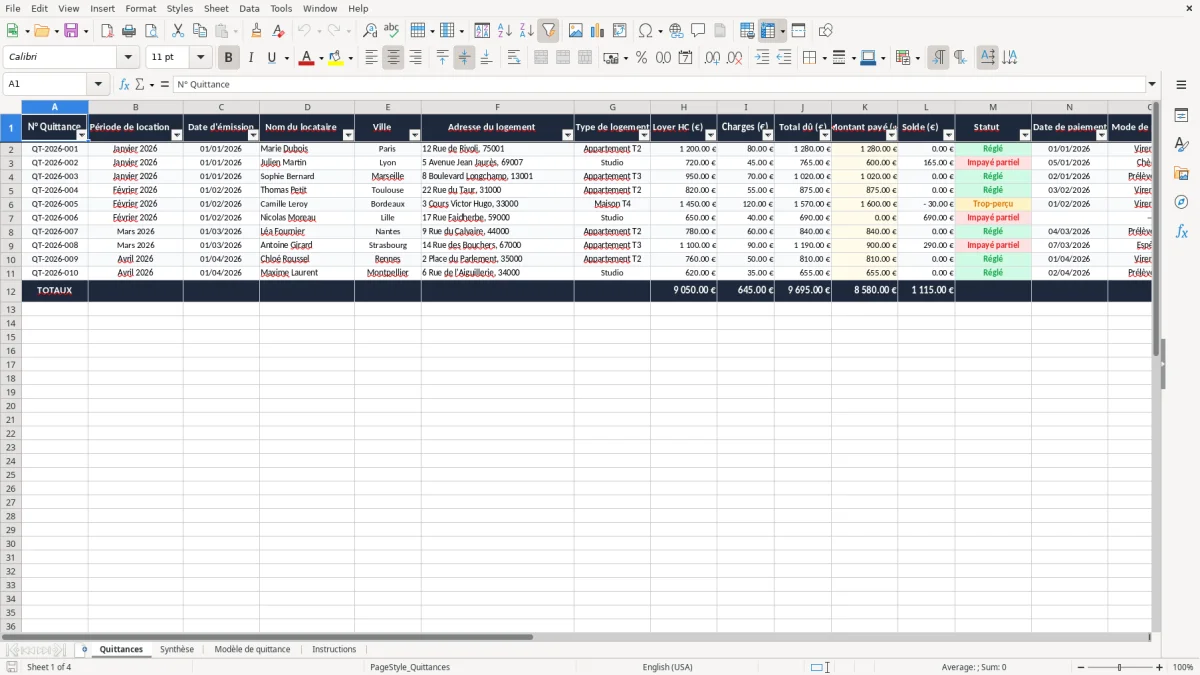Open the Sheet menu

216,8
